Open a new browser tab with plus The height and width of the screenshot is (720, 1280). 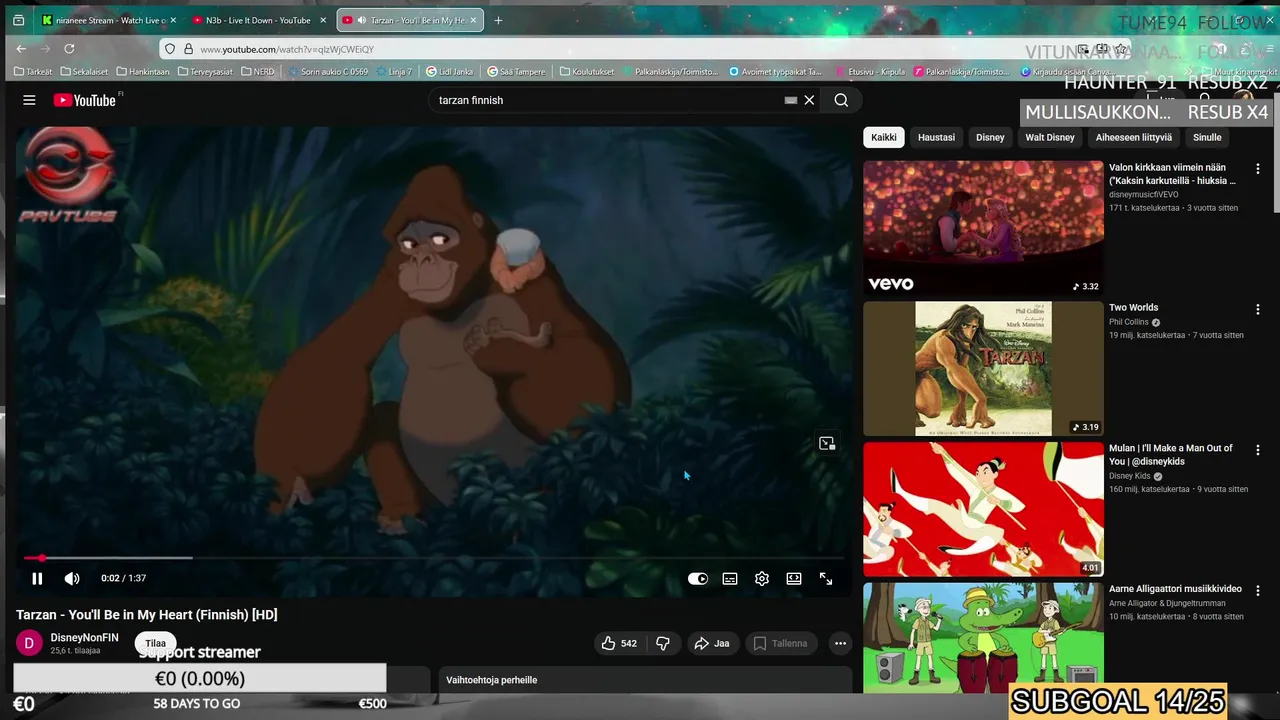[x=498, y=20]
